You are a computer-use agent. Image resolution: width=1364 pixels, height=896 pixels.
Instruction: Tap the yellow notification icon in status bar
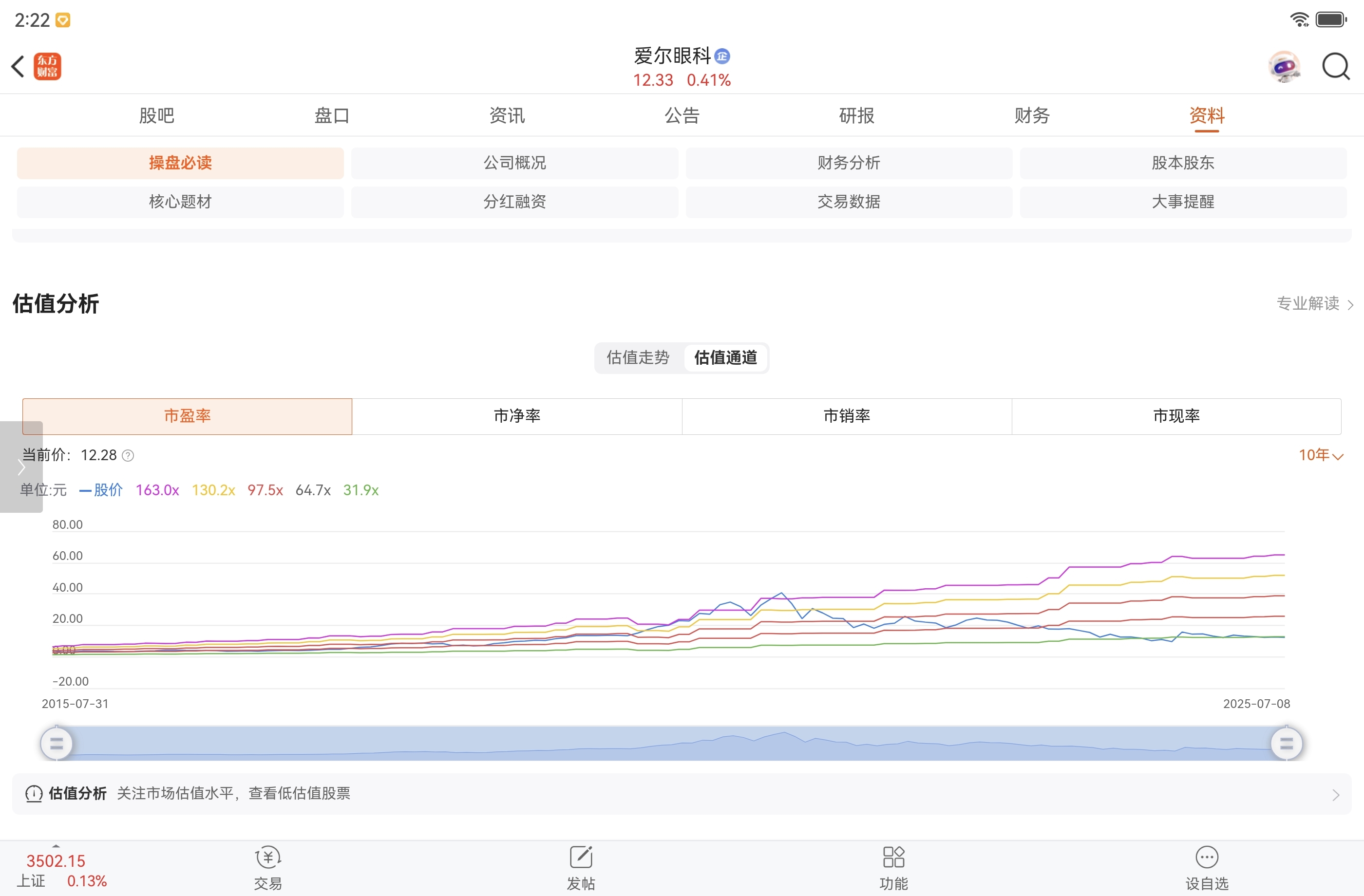coord(63,20)
